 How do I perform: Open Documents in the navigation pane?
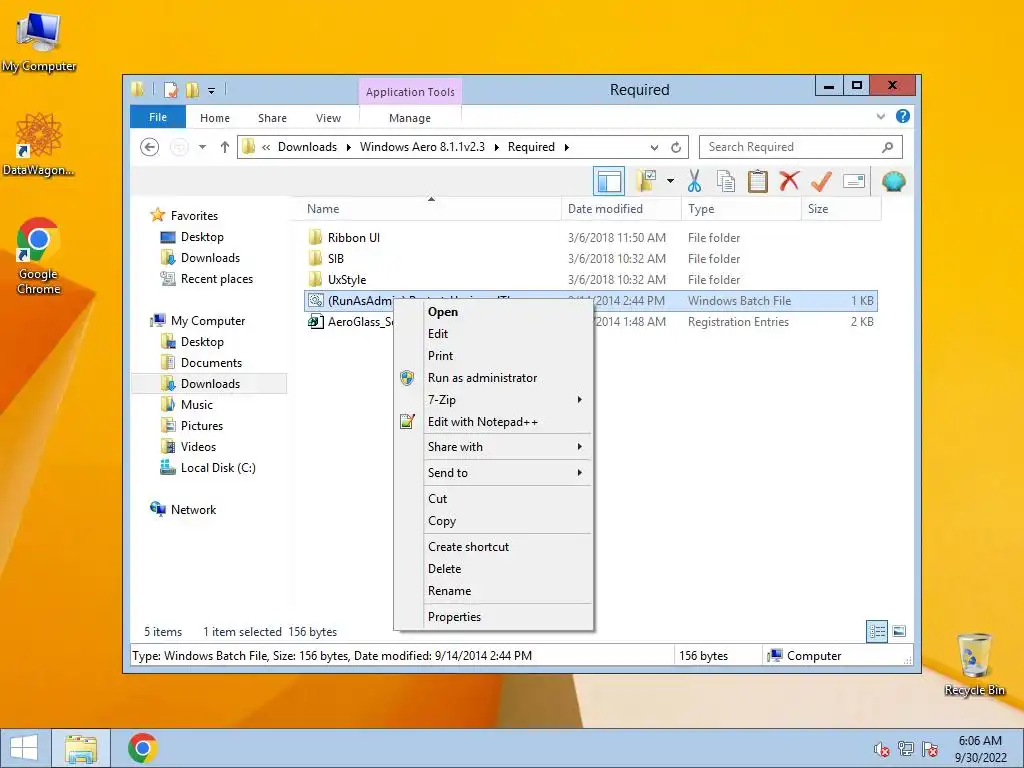pos(211,363)
